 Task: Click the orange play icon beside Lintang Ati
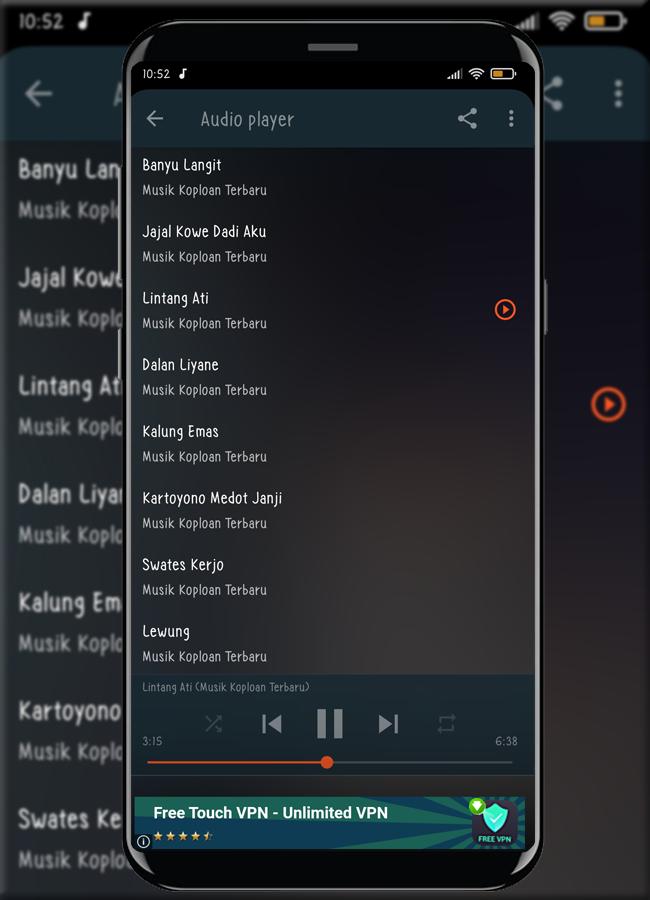click(x=505, y=310)
